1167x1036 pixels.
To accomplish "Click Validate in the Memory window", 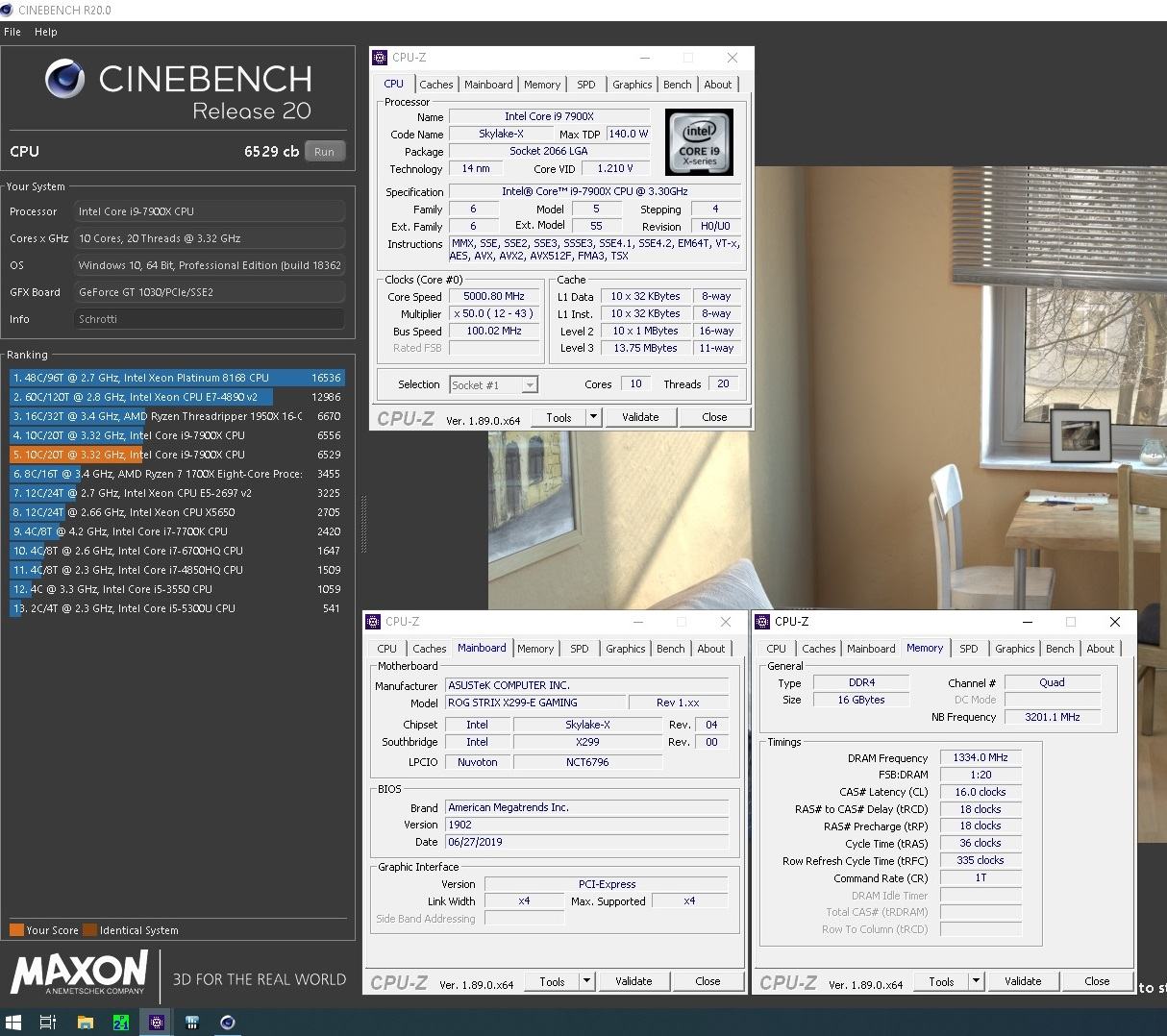I will (x=1023, y=981).
